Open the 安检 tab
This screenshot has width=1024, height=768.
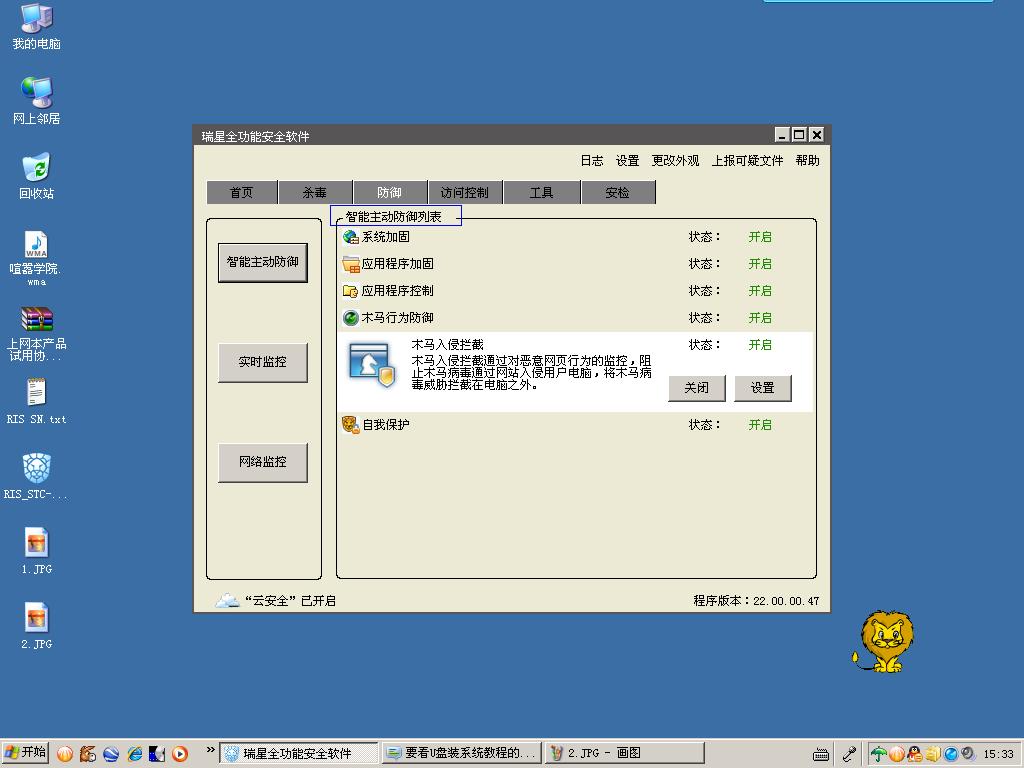tap(618, 193)
